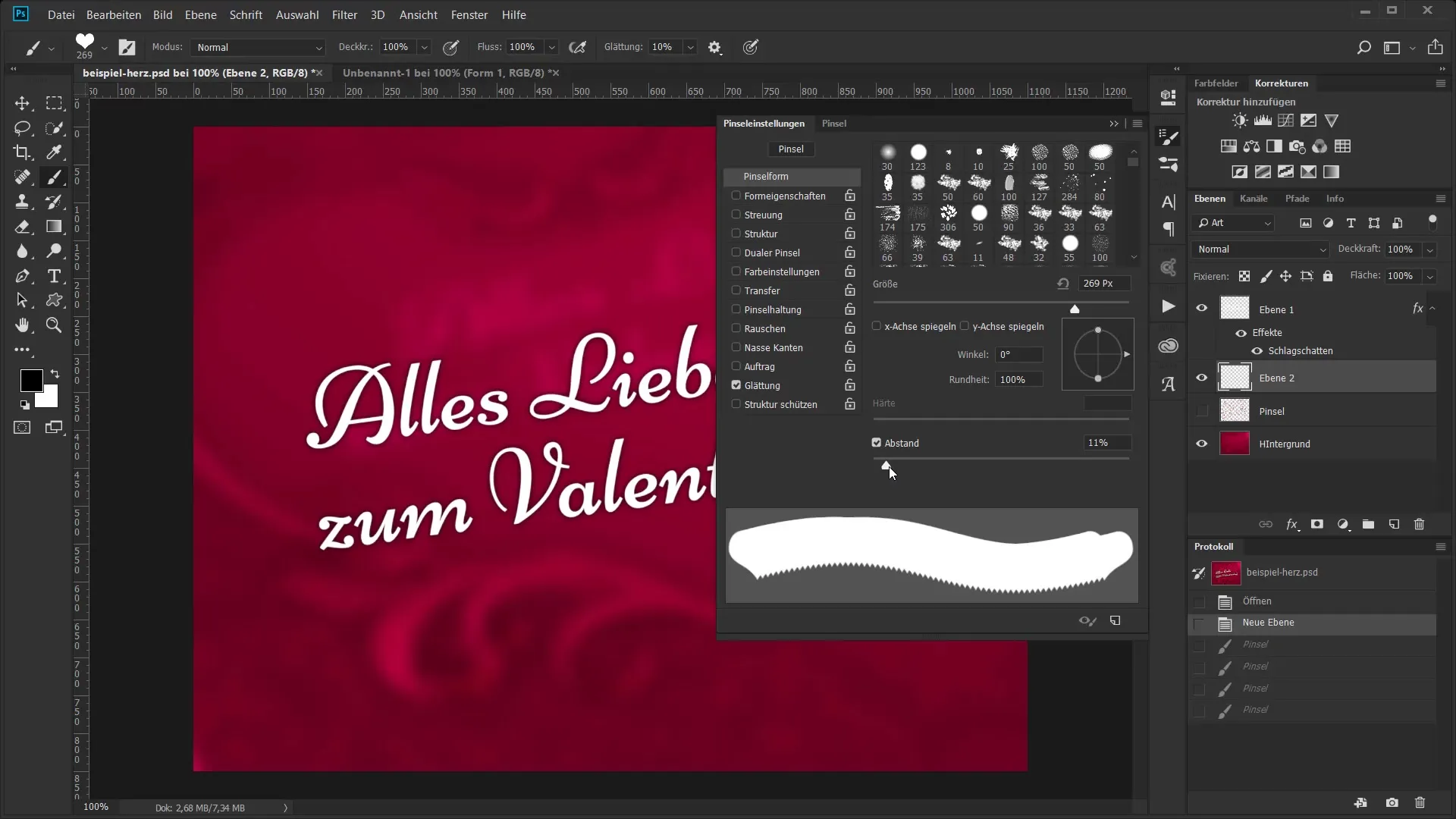Image resolution: width=1456 pixels, height=819 pixels.
Task: Click the Pinsel button in brush settings
Action: 791,149
